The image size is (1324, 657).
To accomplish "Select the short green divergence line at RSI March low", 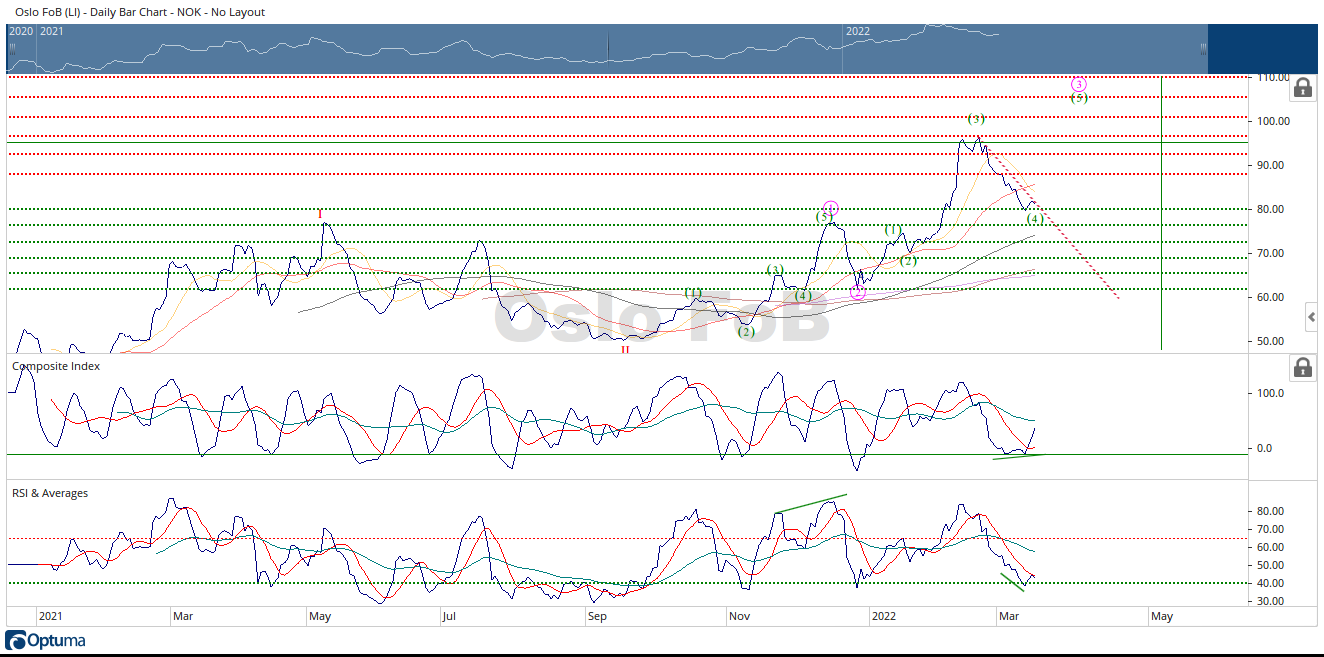I will (1013, 584).
